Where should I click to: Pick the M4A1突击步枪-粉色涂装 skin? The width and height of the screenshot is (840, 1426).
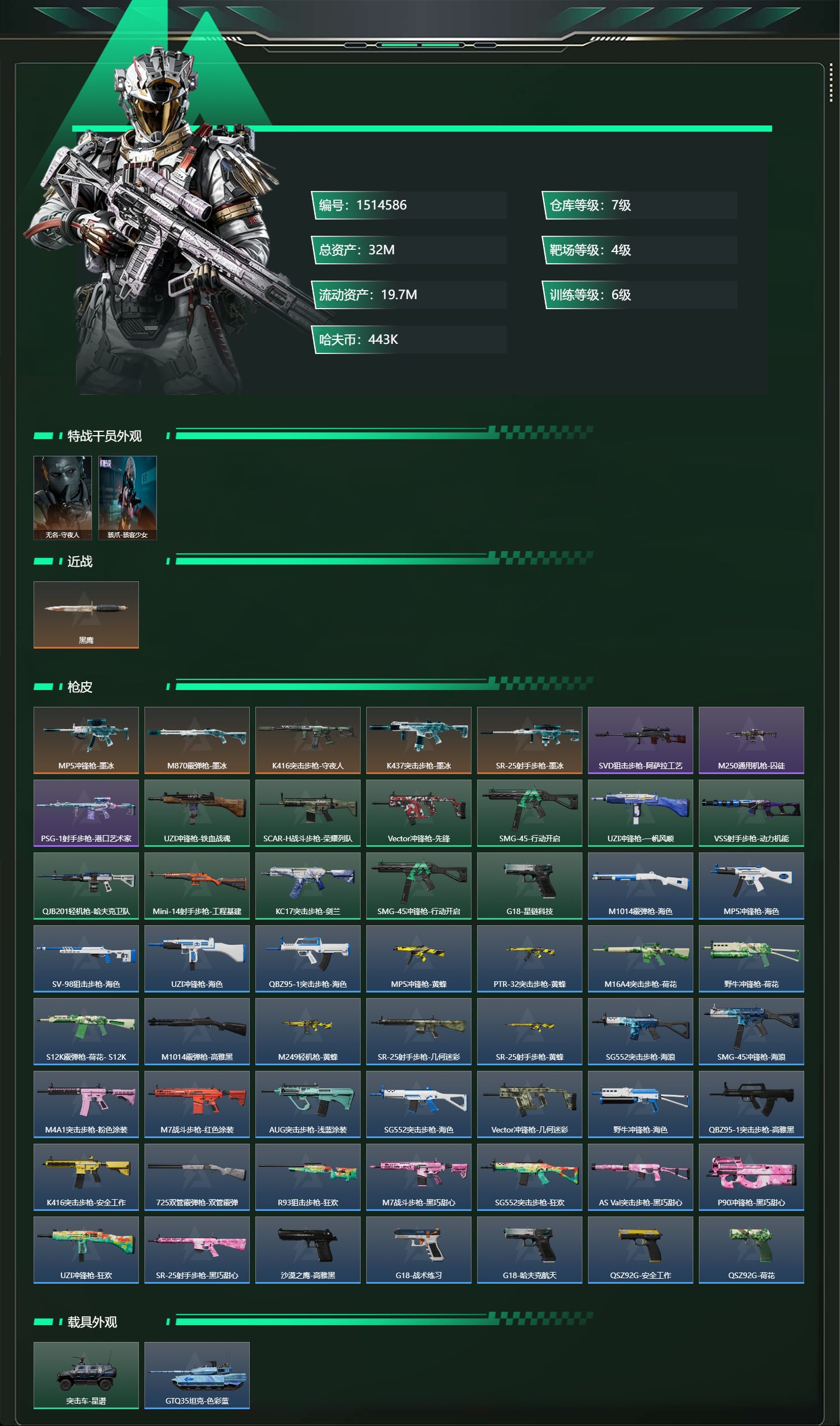86,1104
